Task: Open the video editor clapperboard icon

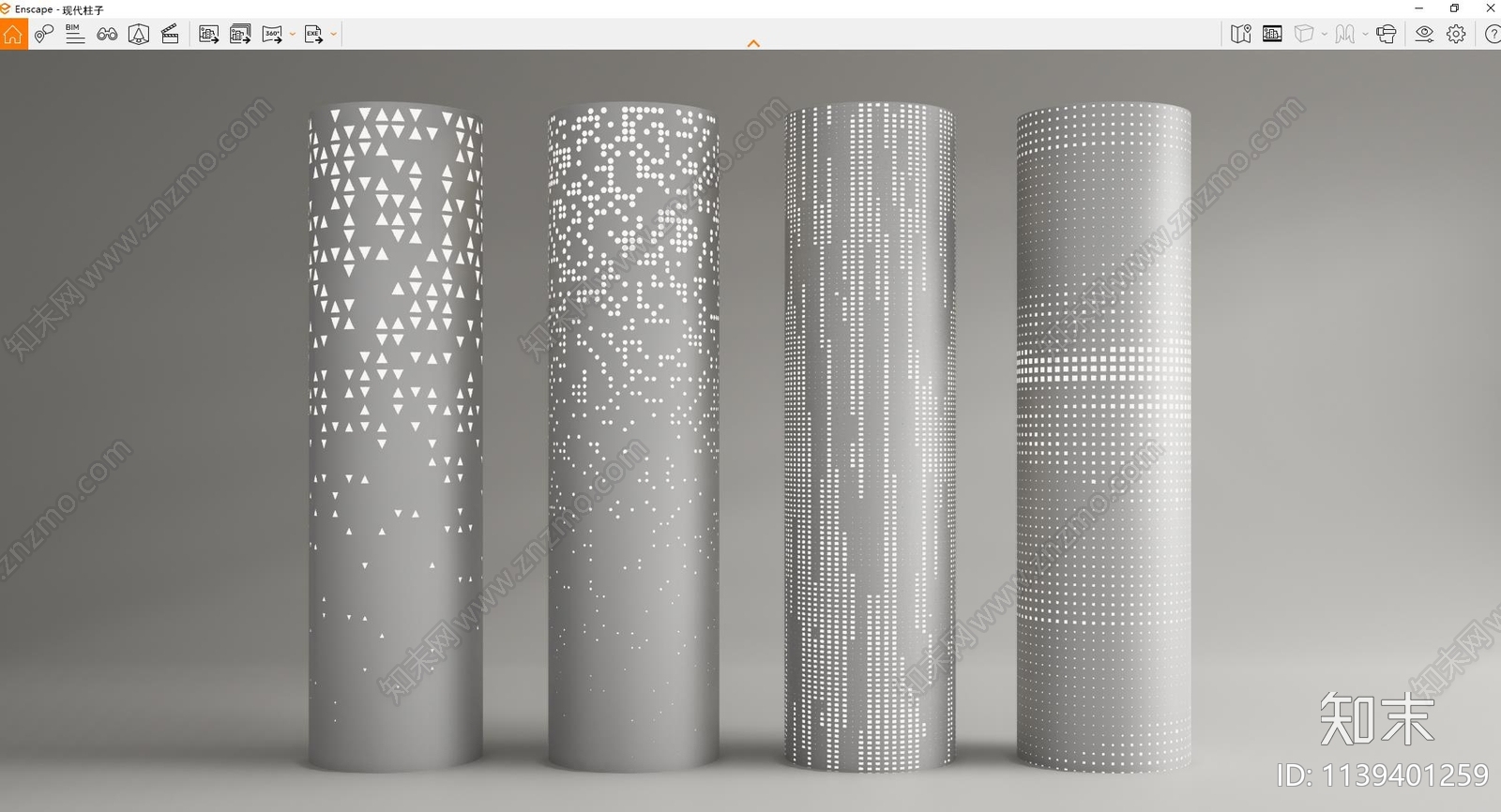Action: 170,35
